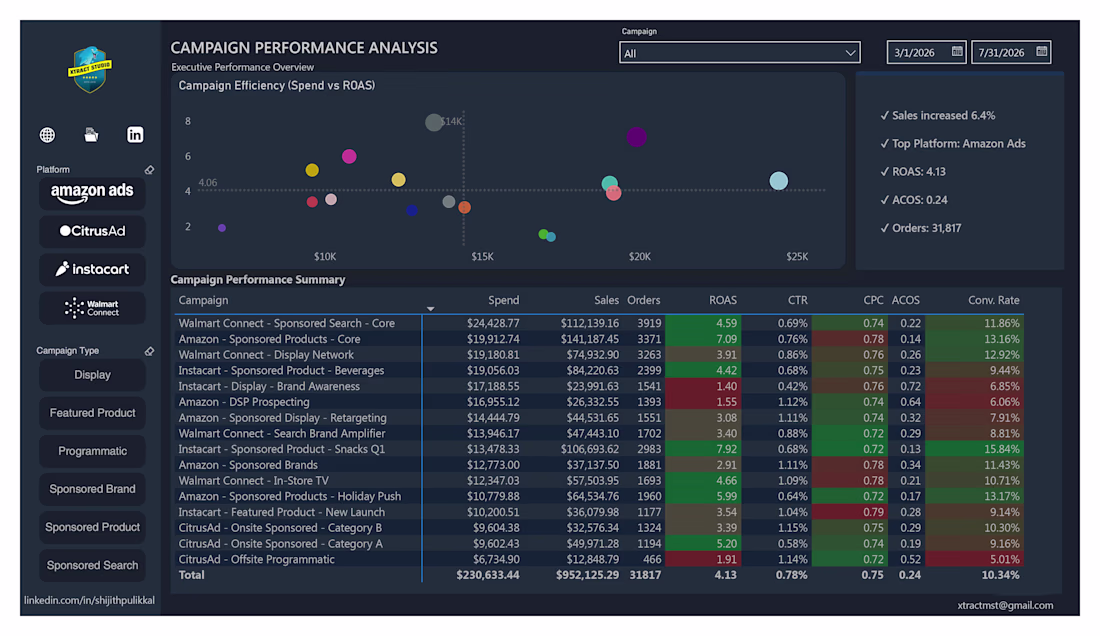
Task: Open the Campaign dropdown showing All
Action: pos(739,53)
